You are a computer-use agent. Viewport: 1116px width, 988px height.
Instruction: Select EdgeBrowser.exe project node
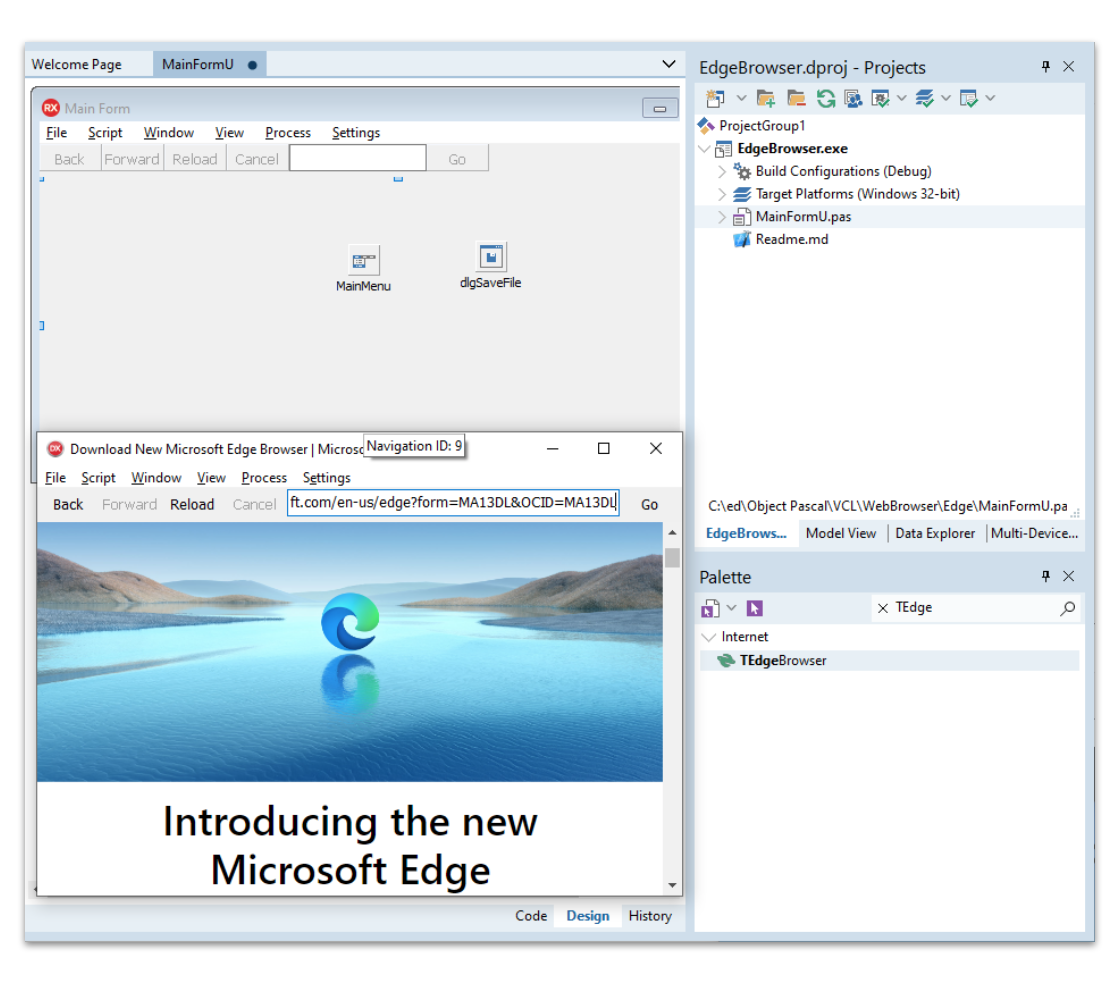click(x=792, y=149)
